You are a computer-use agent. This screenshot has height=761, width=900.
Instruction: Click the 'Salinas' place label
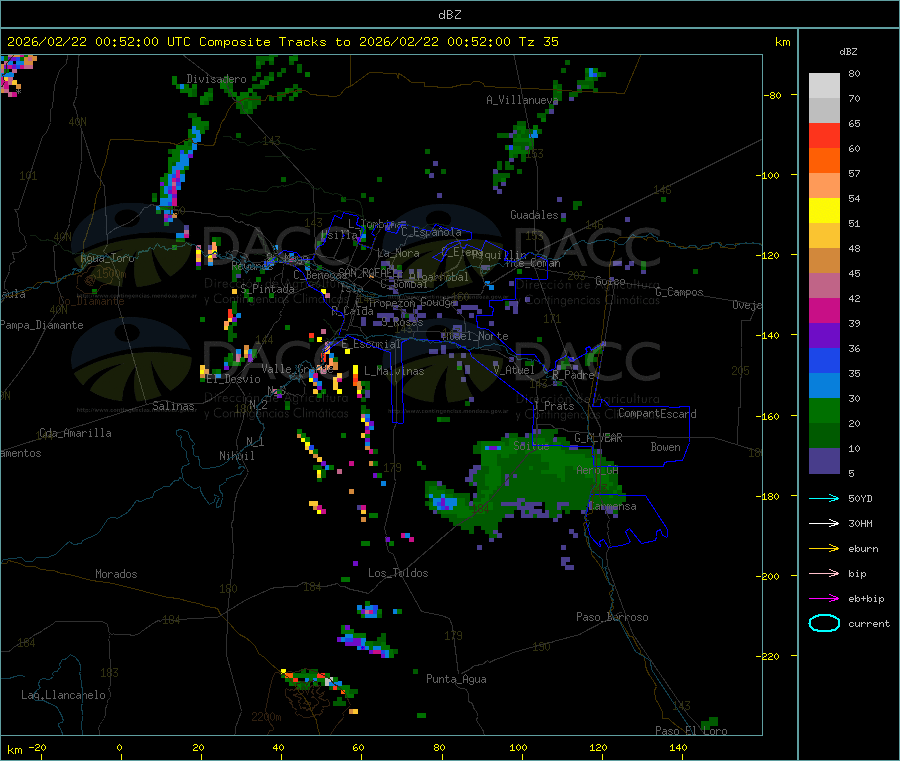tap(173, 406)
